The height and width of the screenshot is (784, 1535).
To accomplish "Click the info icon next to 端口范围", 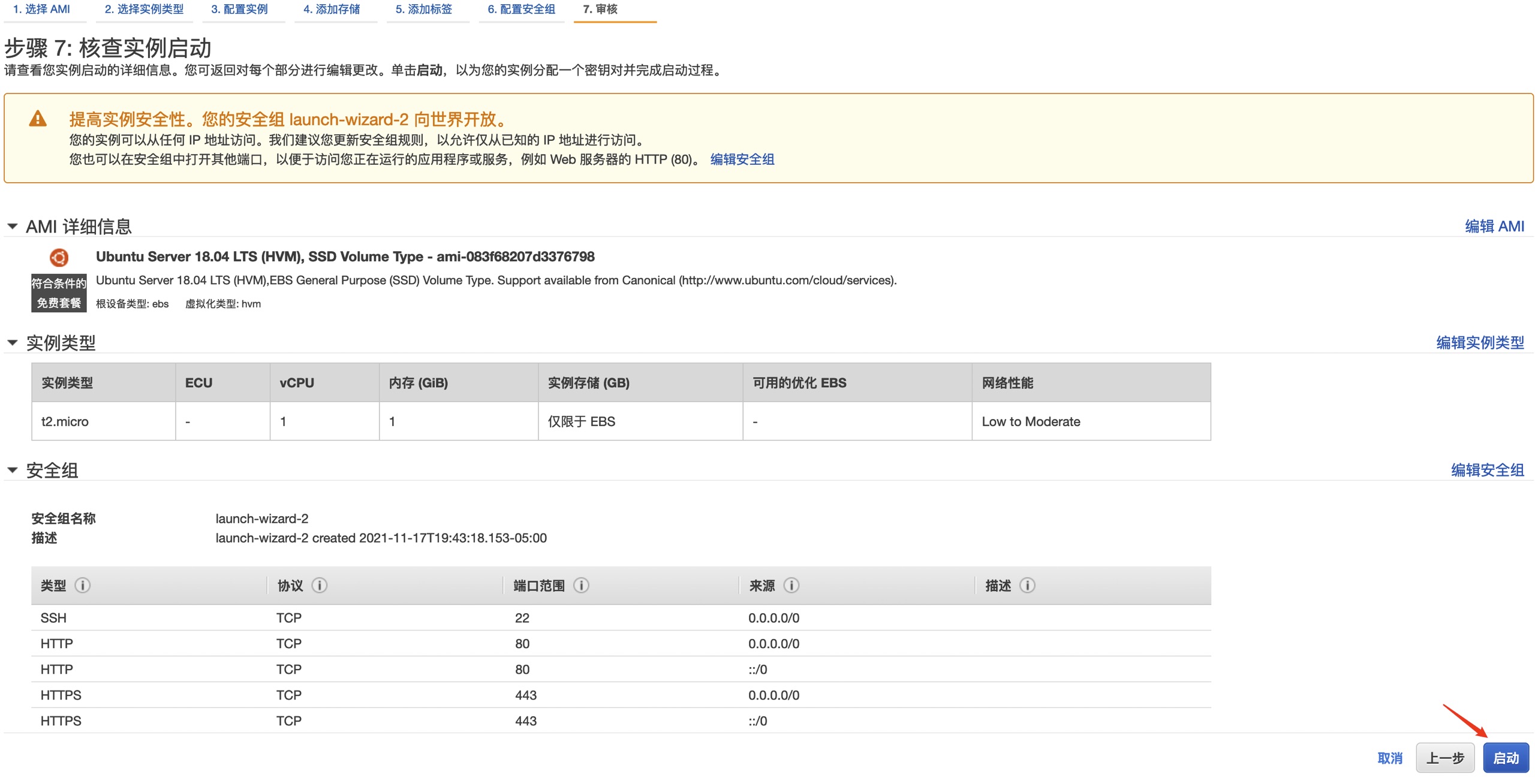I will 581,585.
